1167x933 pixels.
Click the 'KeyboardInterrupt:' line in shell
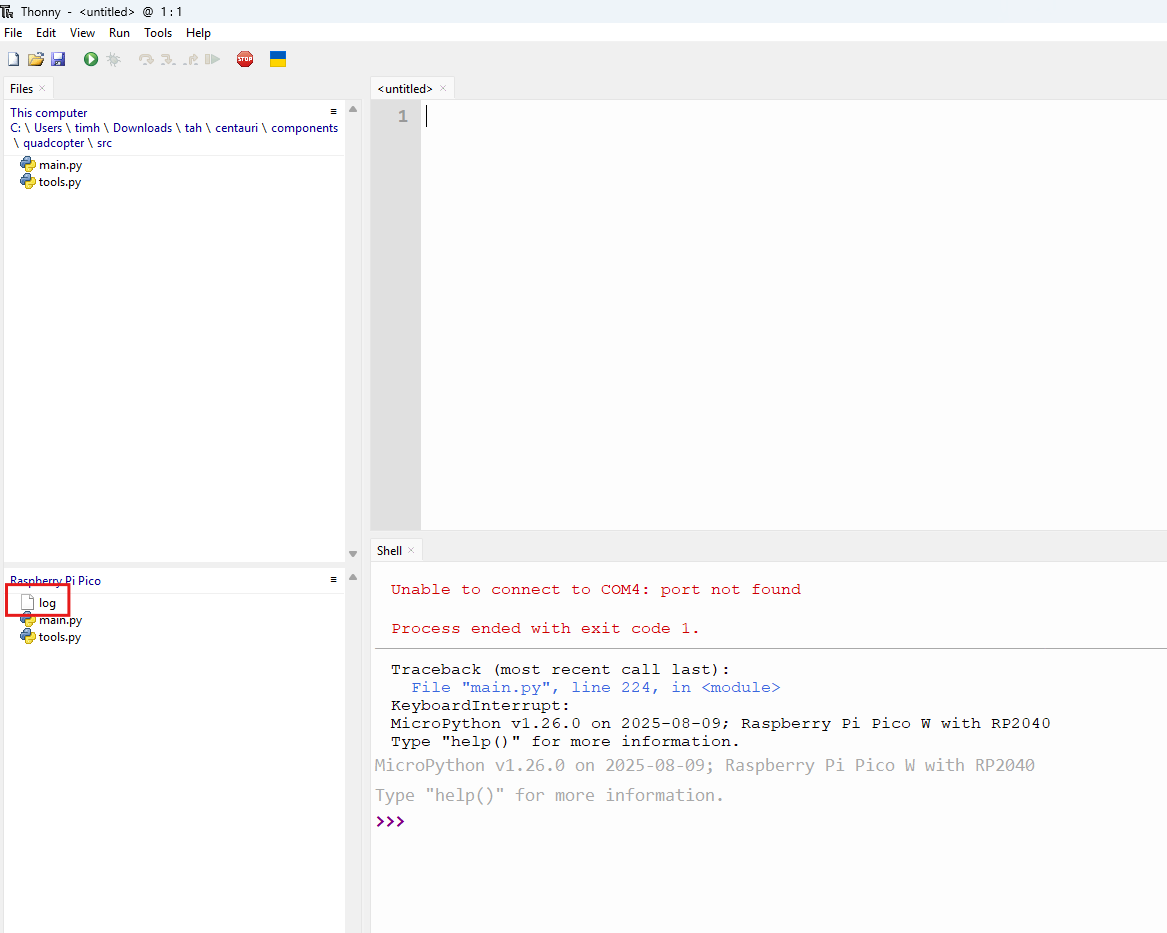pos(480,705)
